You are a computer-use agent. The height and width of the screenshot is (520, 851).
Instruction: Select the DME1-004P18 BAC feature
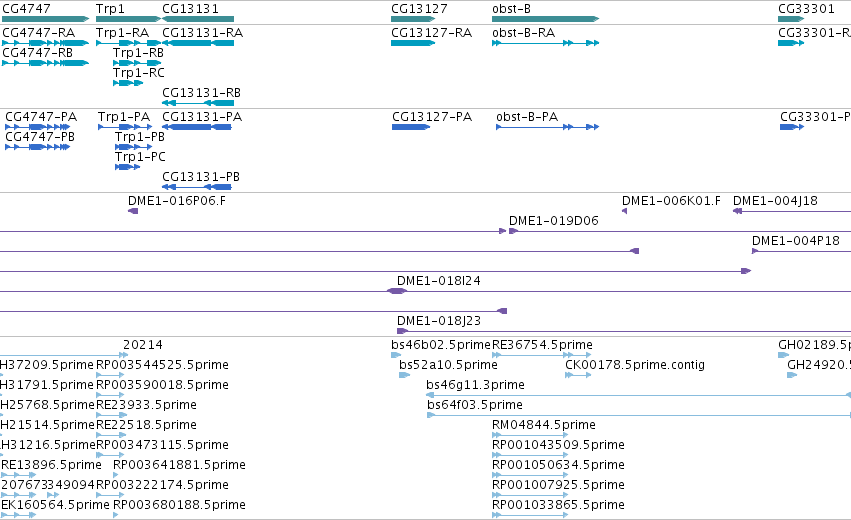[801, 251]
